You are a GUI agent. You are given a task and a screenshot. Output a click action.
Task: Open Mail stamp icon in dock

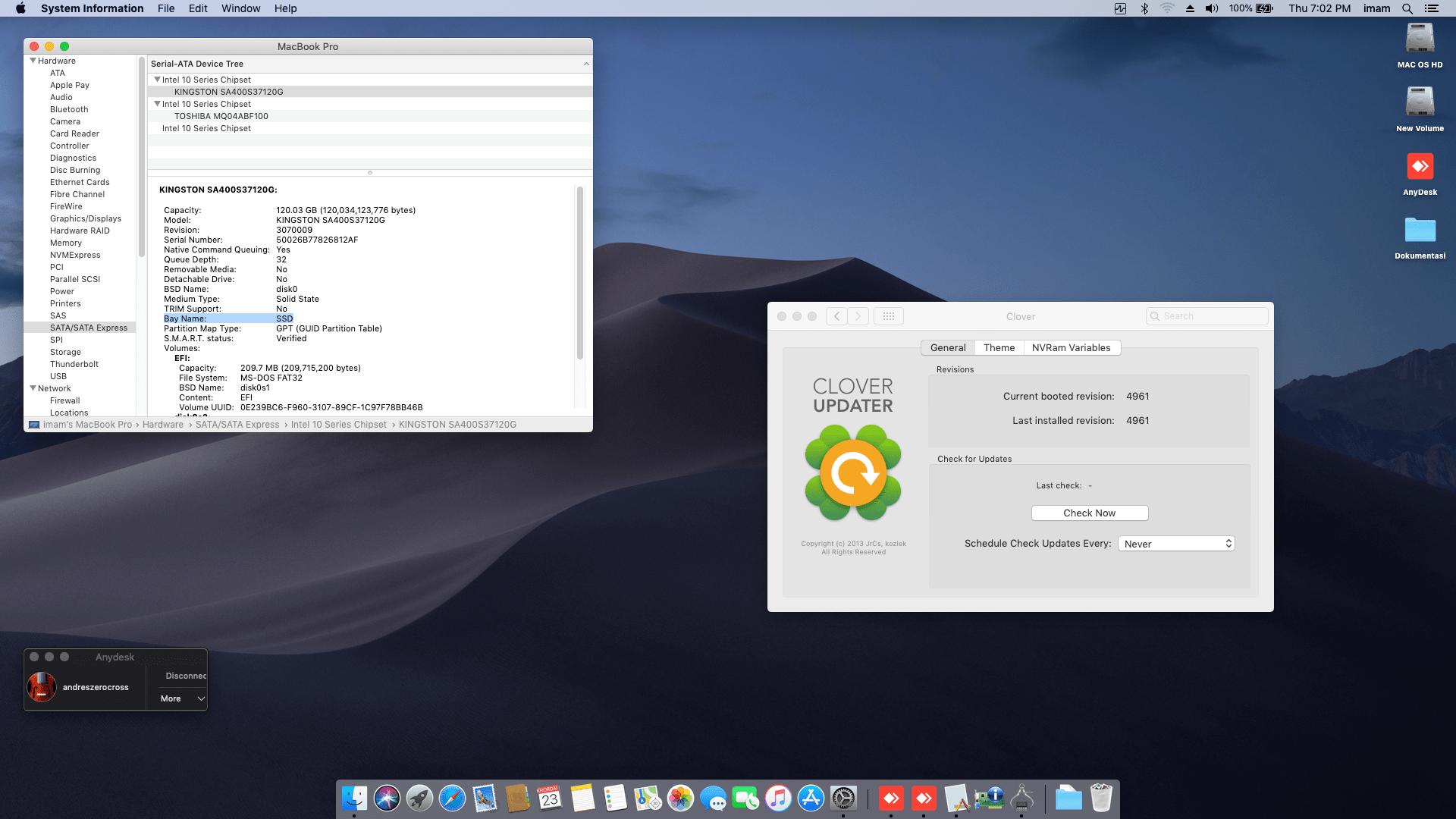pos(485,798)
